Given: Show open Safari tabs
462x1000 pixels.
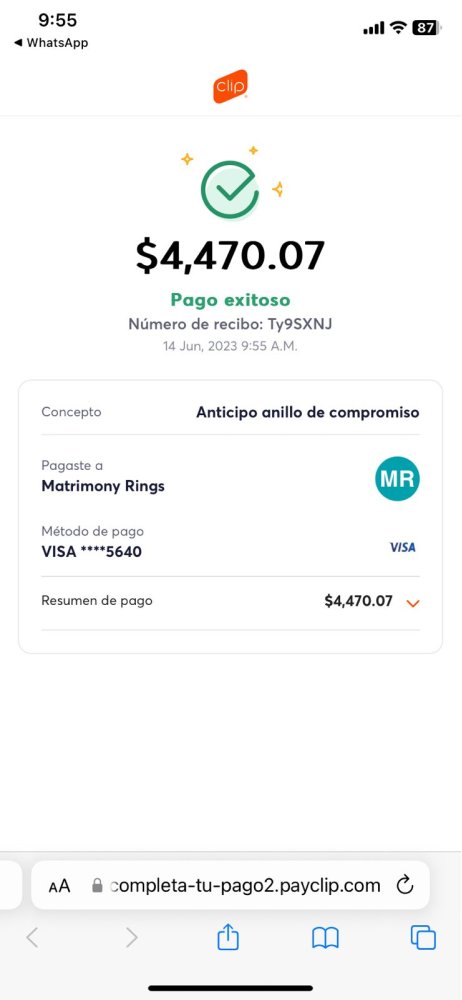Looking at the screenshot, I should [423, 938].
